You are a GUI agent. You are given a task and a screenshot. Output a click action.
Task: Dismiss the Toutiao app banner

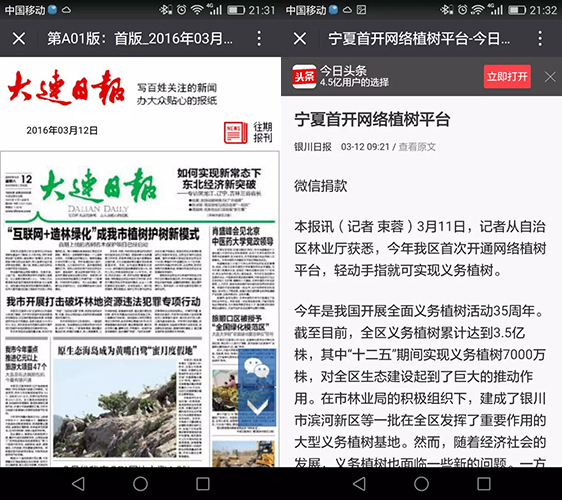coord(550,76)
